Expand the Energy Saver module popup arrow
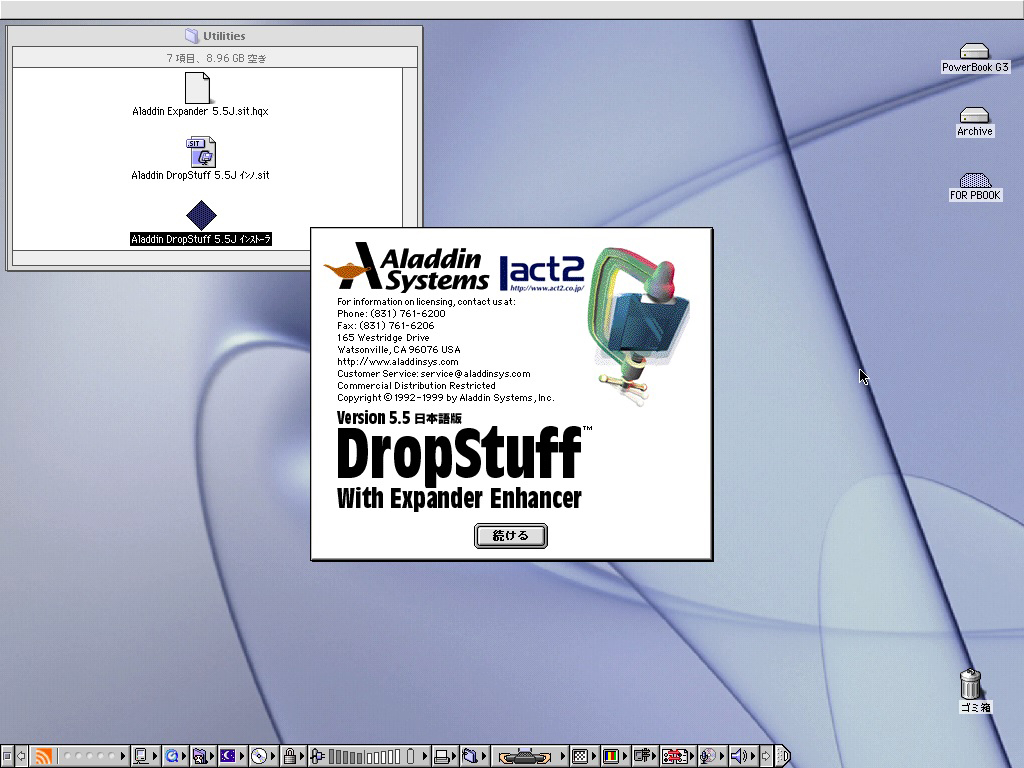This screenshot has width=1024, height=768. click(242, 756)
